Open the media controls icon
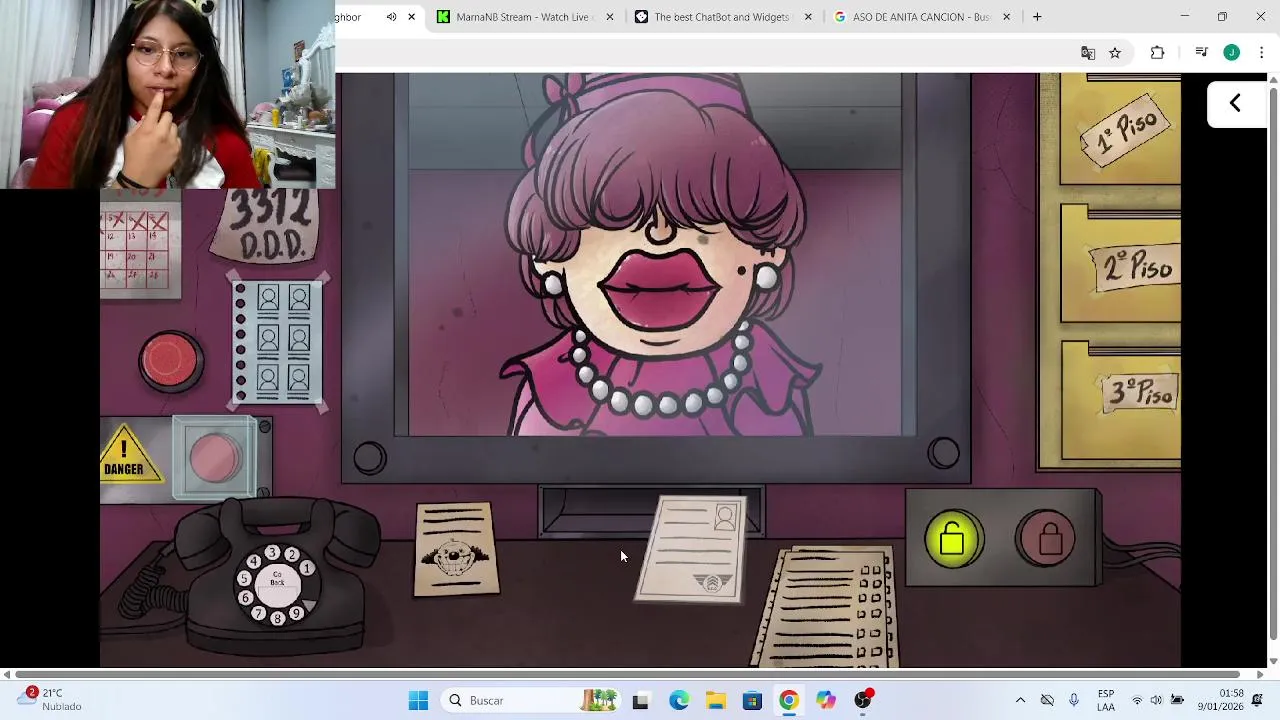The image size is (1280, 720). (x=1202, y=53)
